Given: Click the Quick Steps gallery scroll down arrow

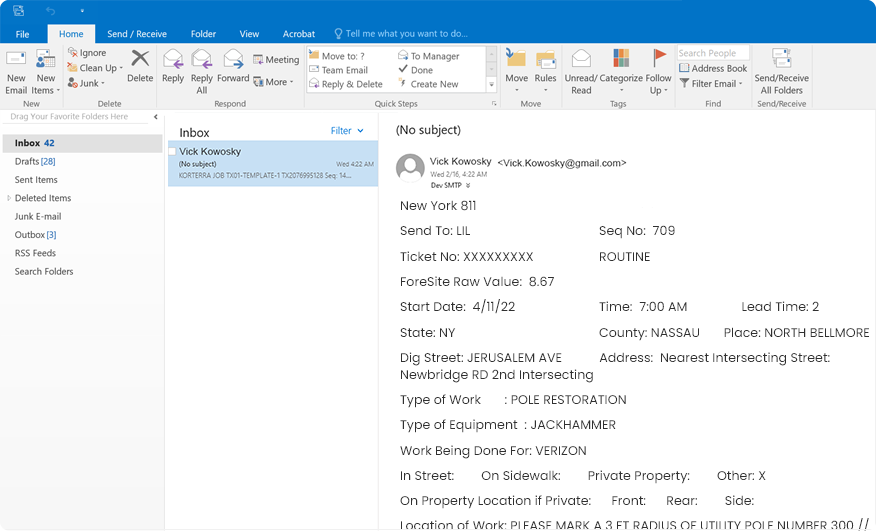Looking at the screenshot, I should click(492, 69).
